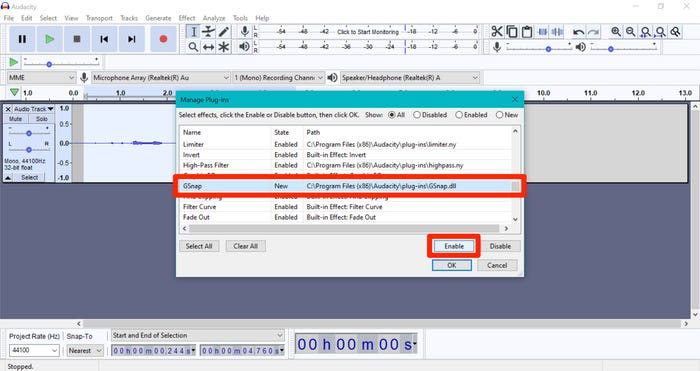Open the Speaker/Headphone playback device dropdown

pos(410,78)
